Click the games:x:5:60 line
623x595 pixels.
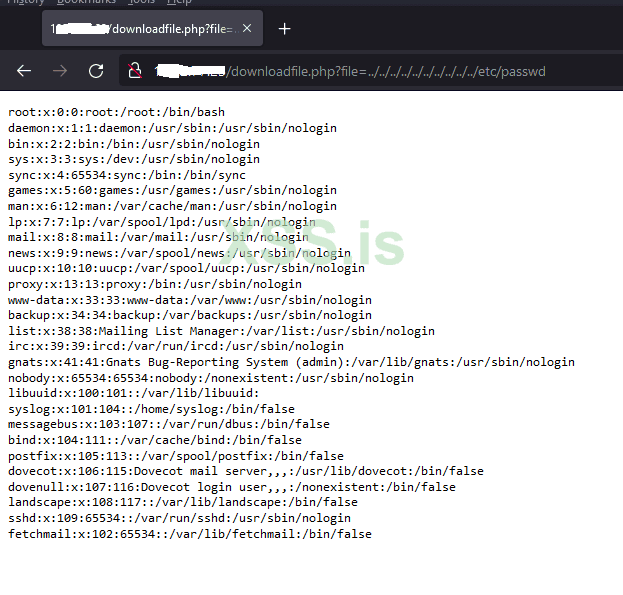[172, 190]
